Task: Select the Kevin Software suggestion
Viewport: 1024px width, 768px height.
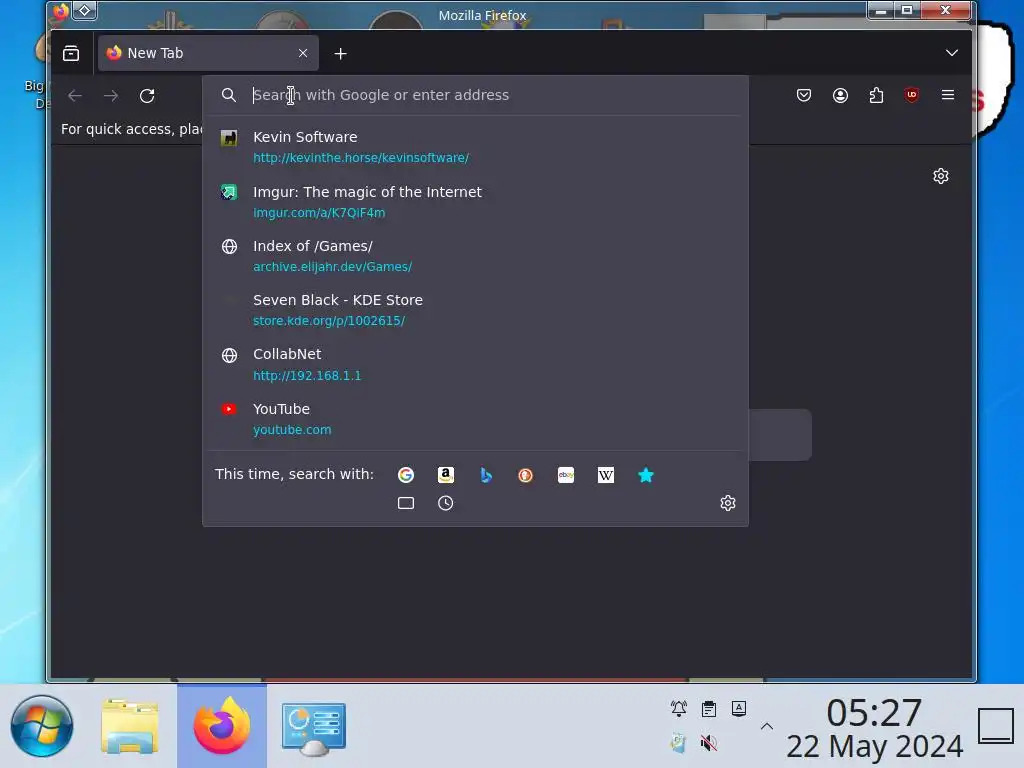Action: pos(475,147)
